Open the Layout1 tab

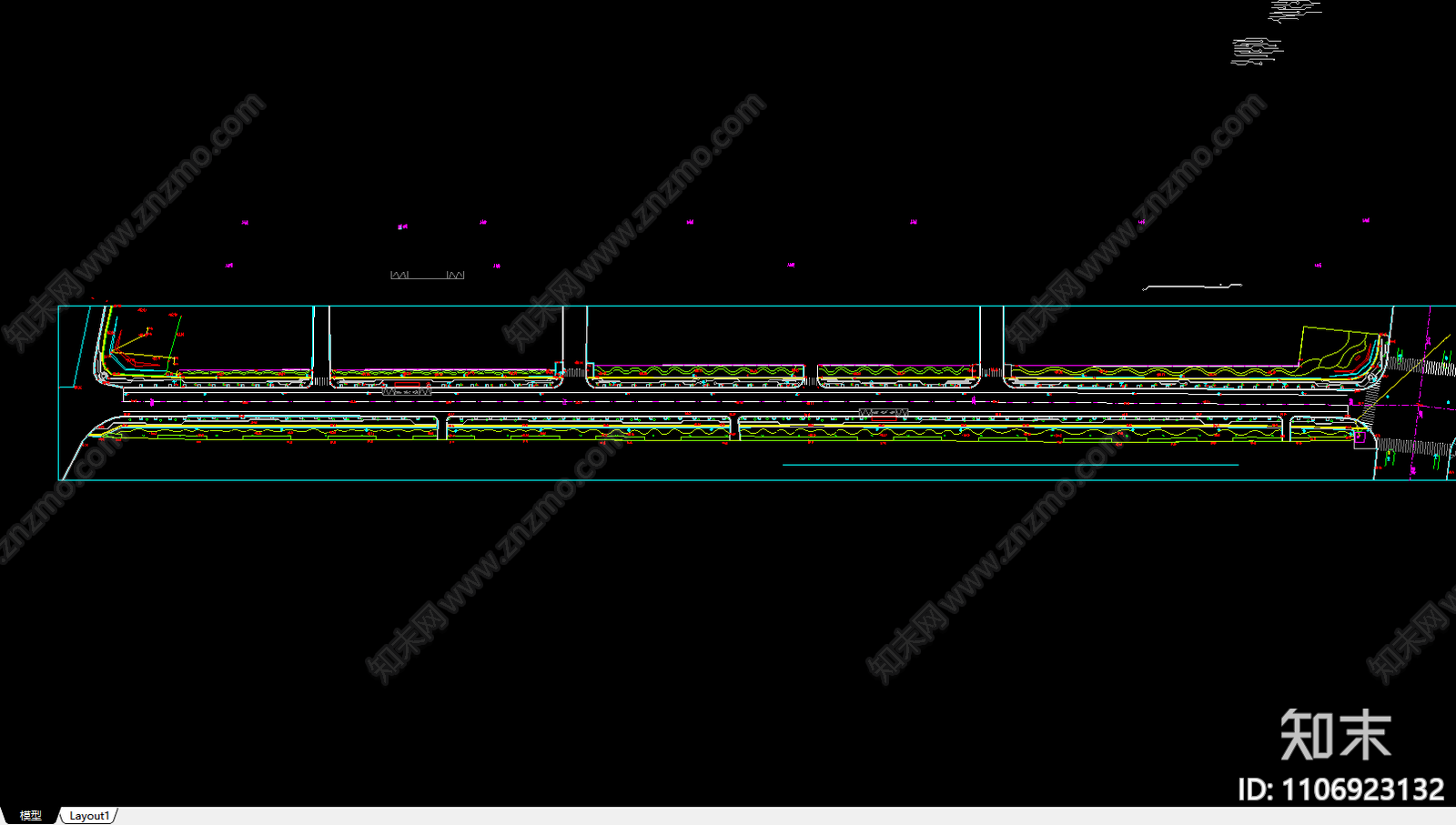pos(89,816)
